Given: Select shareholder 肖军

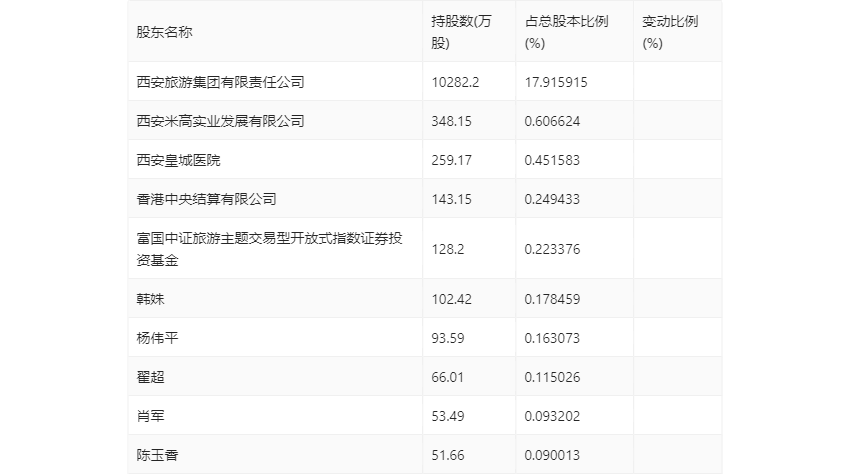Looking at the screenshot, I should (x=150, y=416).
